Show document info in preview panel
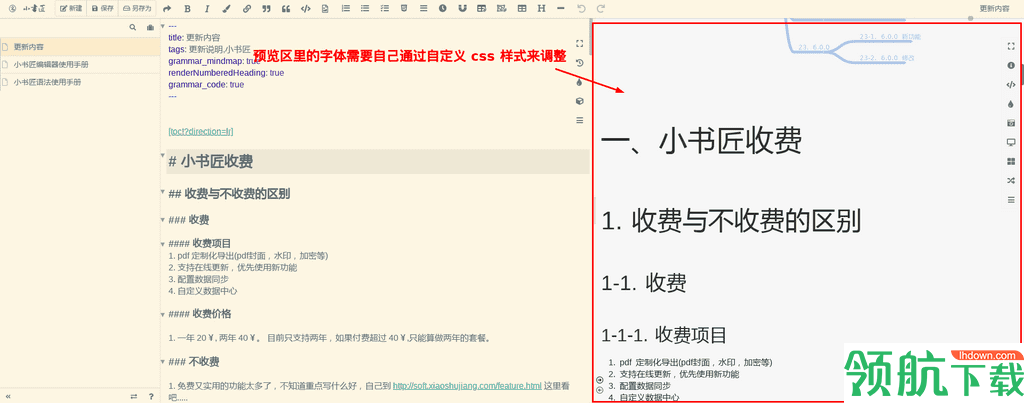This screenshot has width=1024, height=403. (1011, 65)
